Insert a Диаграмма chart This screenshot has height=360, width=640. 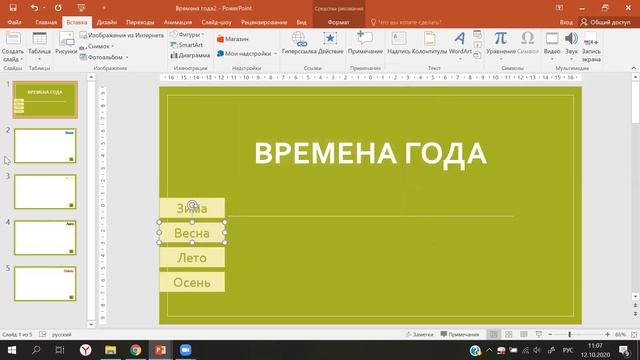190,55
